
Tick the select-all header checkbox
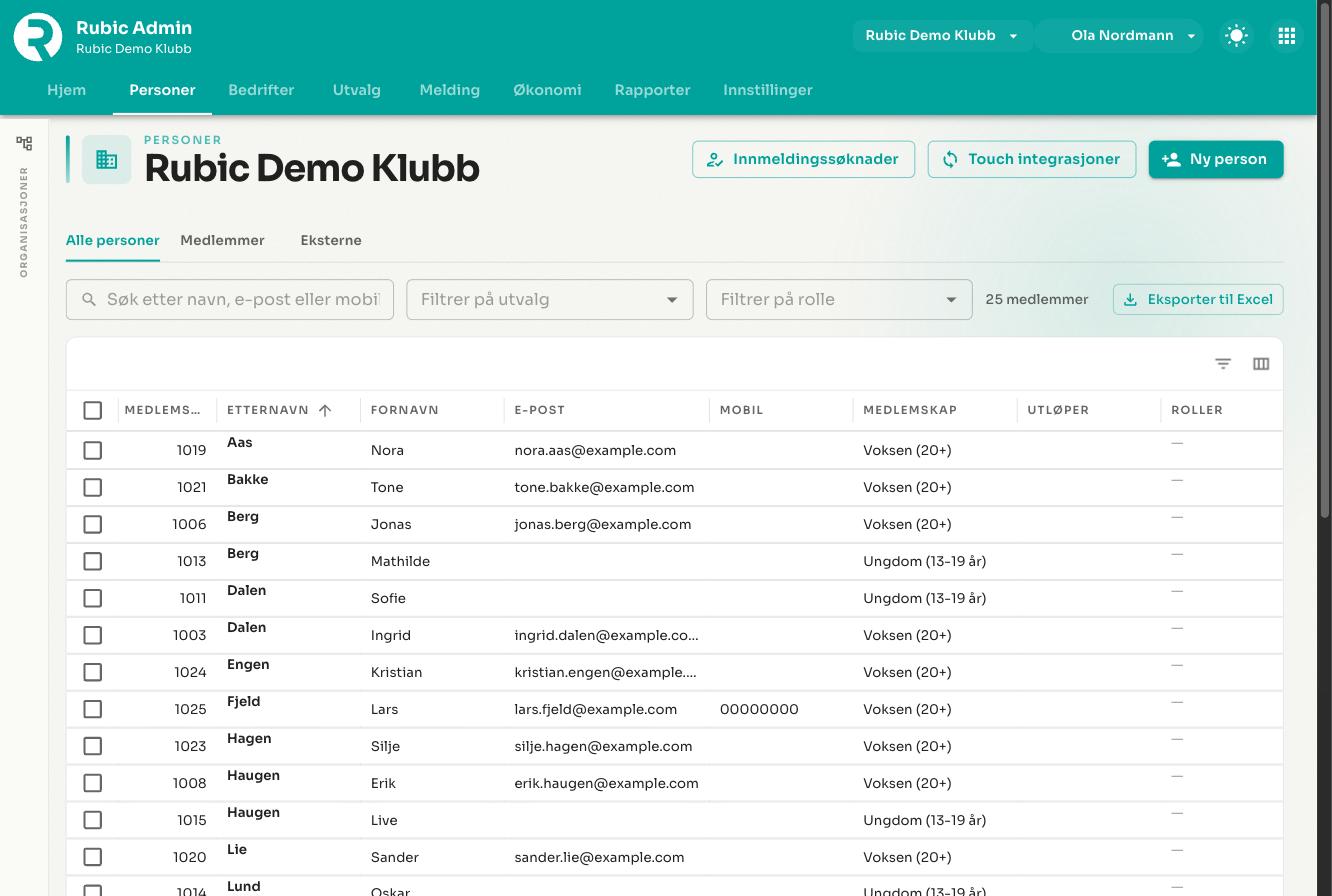[93, 410]
